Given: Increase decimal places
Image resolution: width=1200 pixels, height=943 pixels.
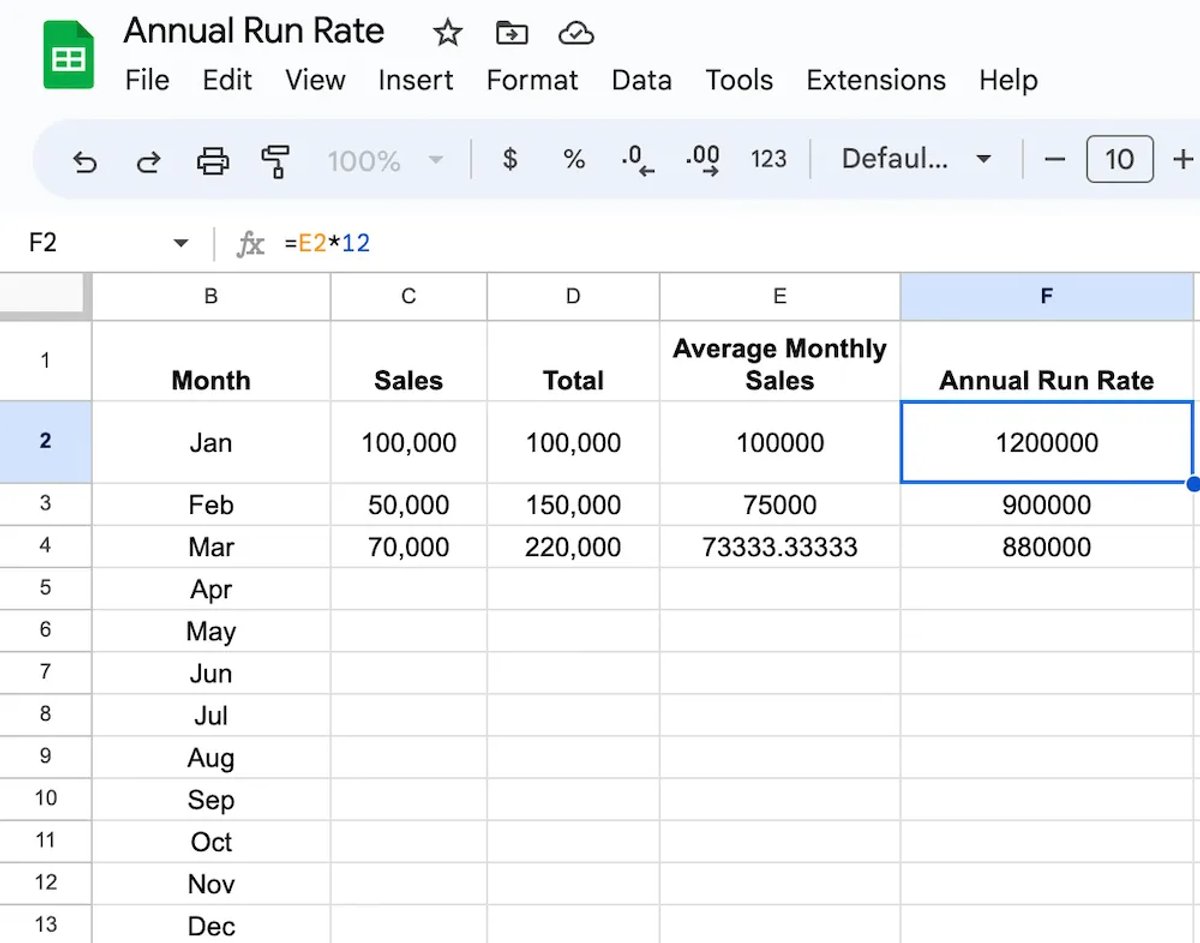Looking at the screenshot, I should (x=702, y=160).
